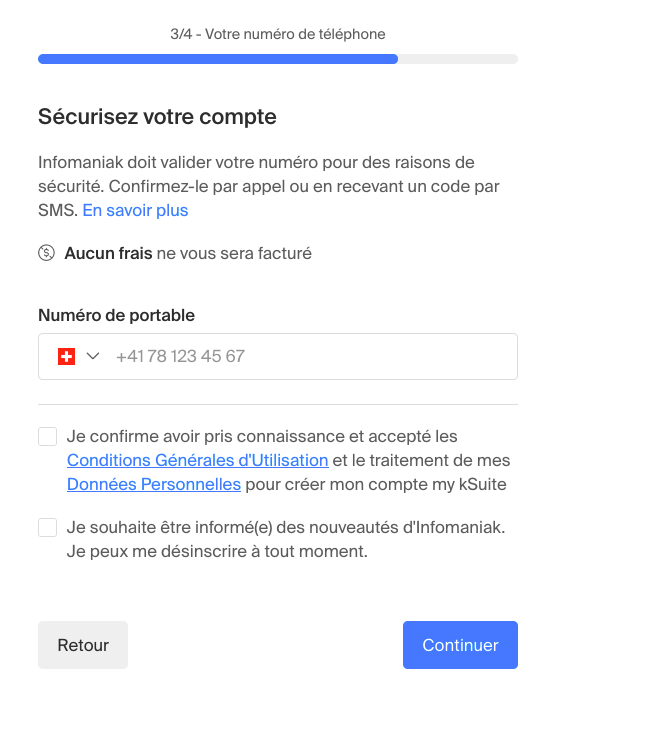This screenshot has height=738, width=657.
Task: Click the Sécurisez votre compte heading
Action: click(157, 117)
